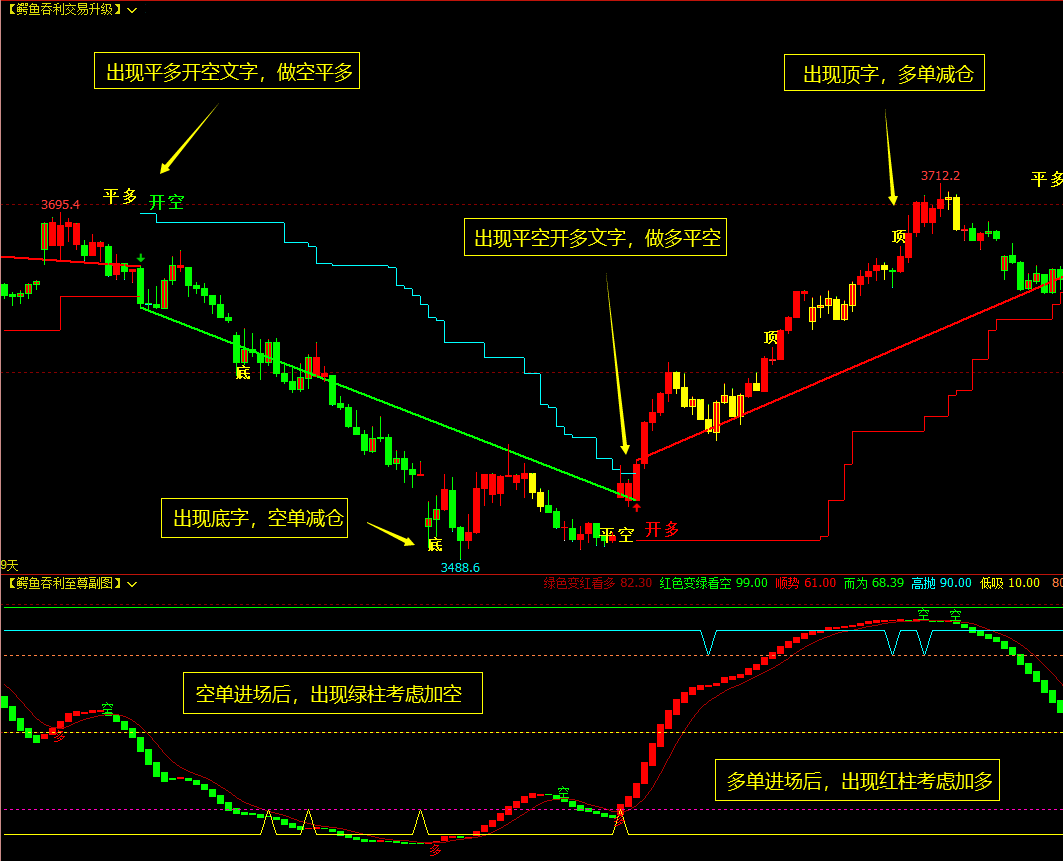Click the 开多 long-entry signal text

tap(662, 531)
